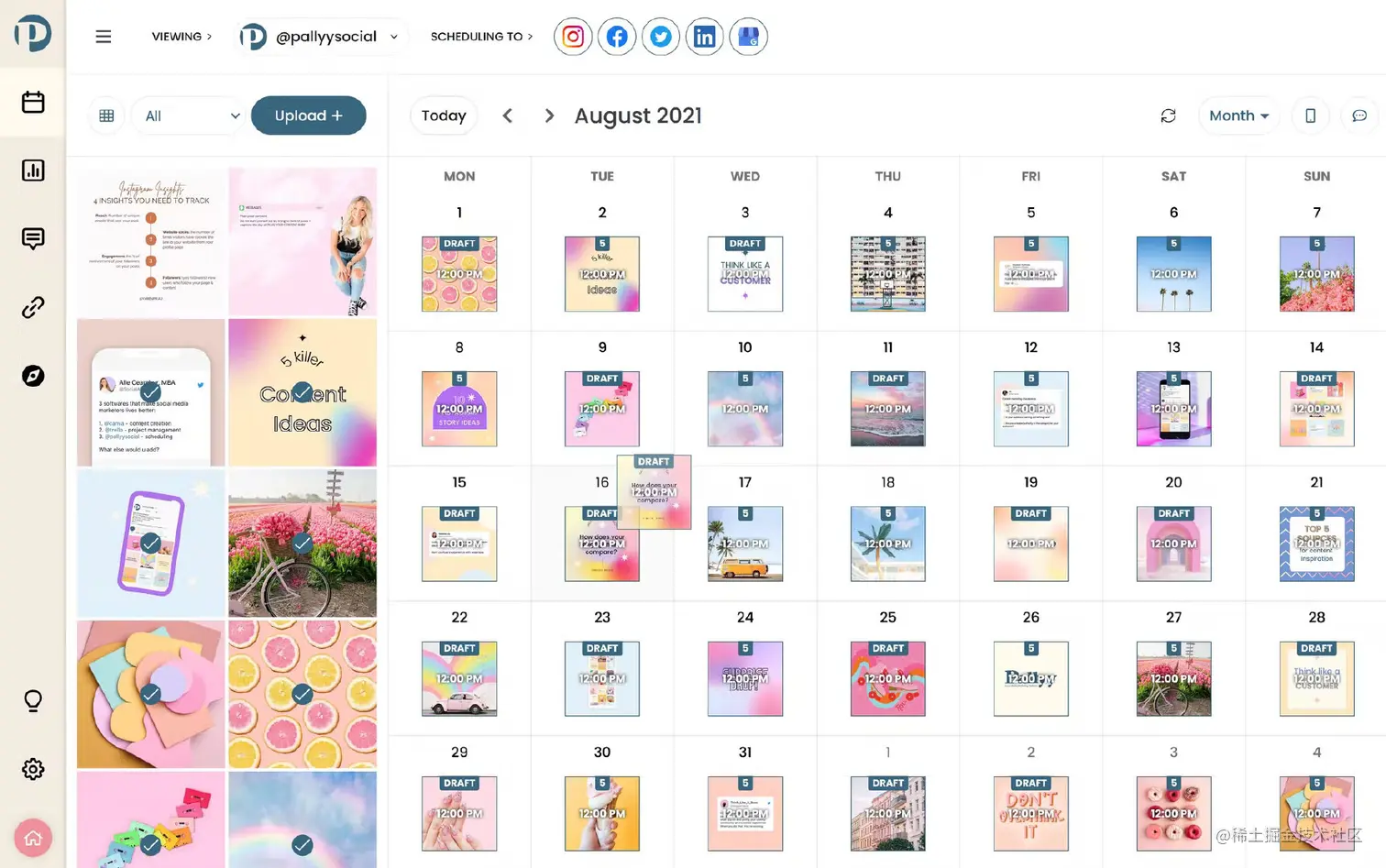Image resolution: width=1386 pixels, height=868 pixels.
Task: Click day number 25 in calendar
Action: click(887, 618)
